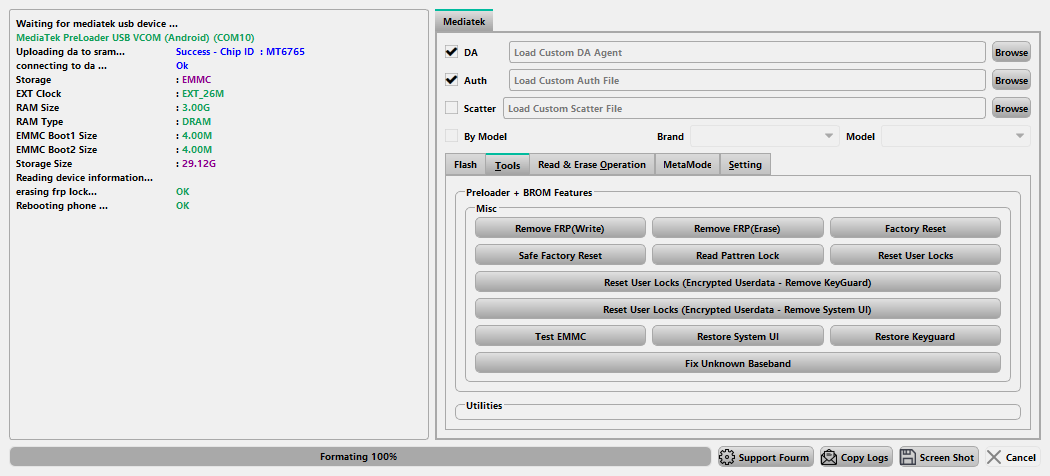Open the Model dropdown

pyautogui.click(x=956, y=136)
